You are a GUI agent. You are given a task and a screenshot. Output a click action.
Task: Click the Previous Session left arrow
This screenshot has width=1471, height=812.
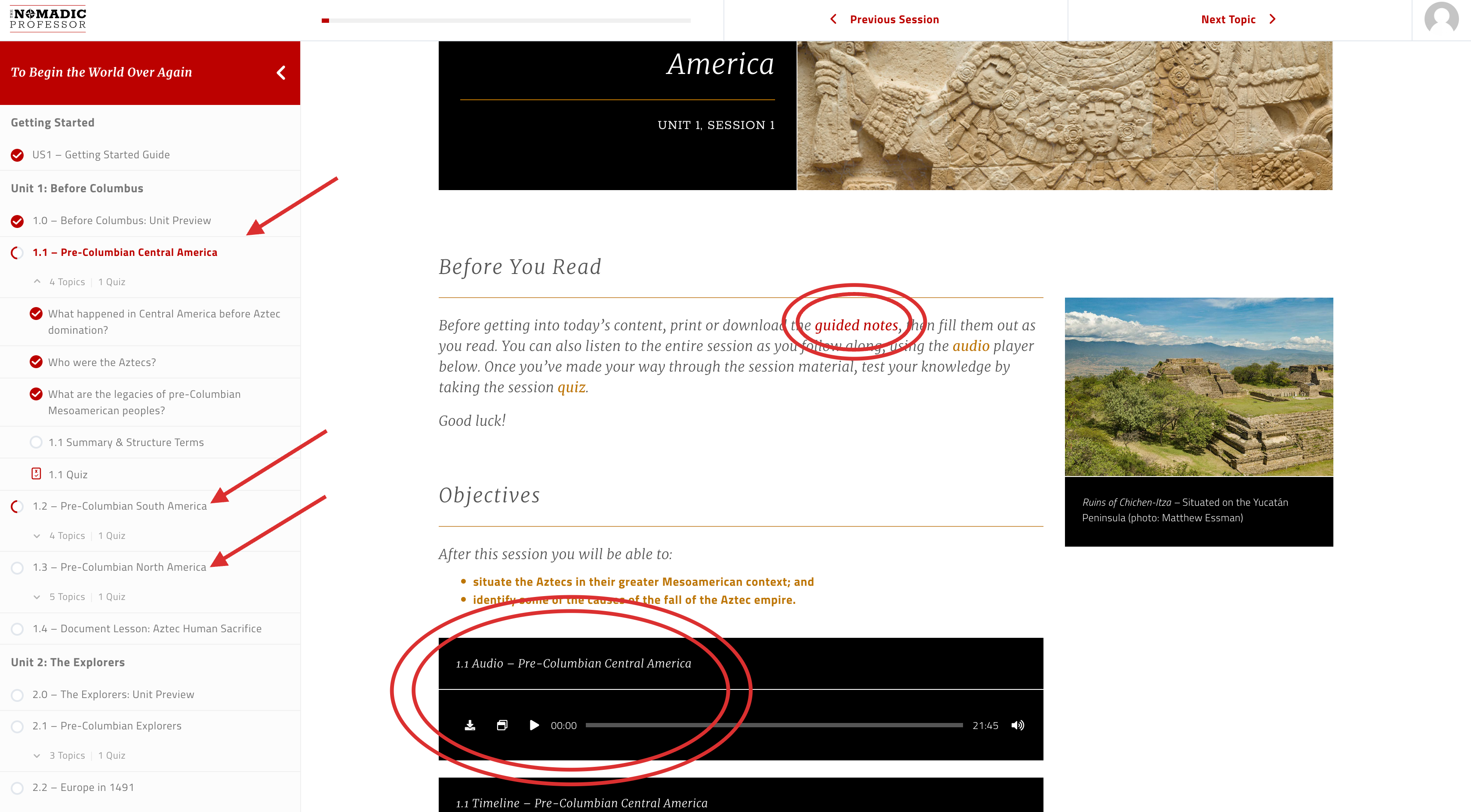click(833, 19)
